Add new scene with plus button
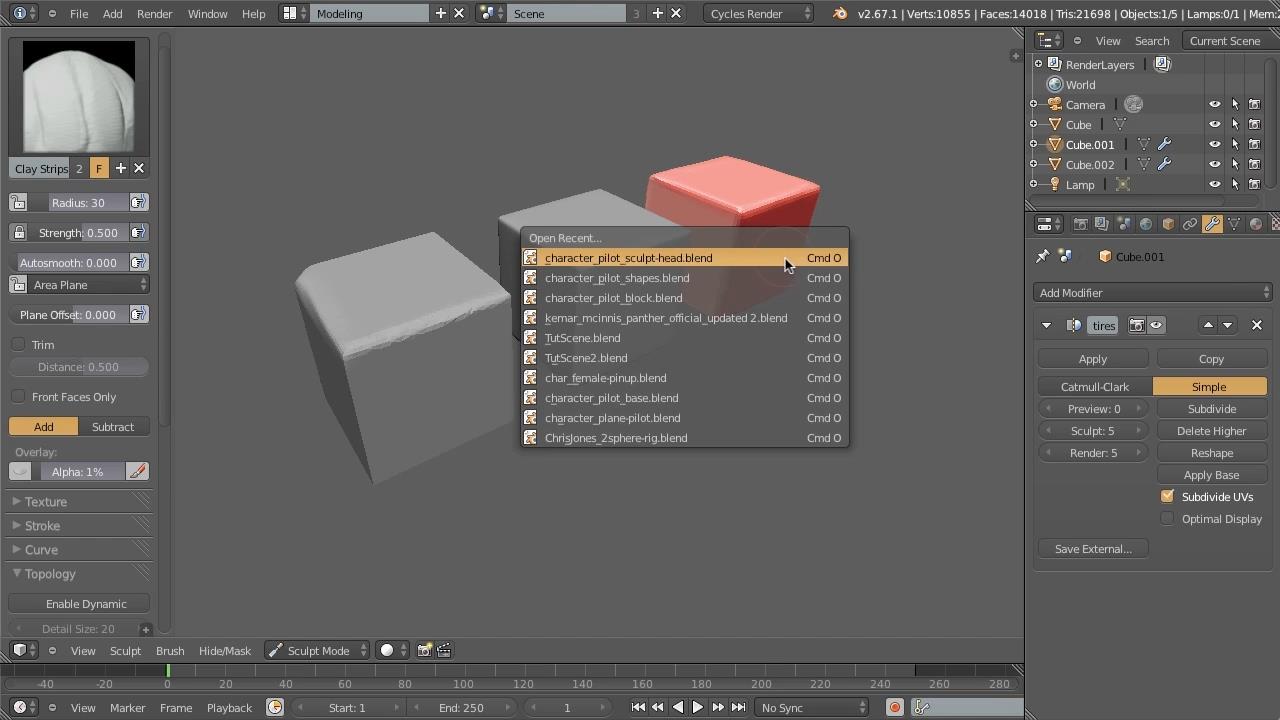 [x=658, y=13]
